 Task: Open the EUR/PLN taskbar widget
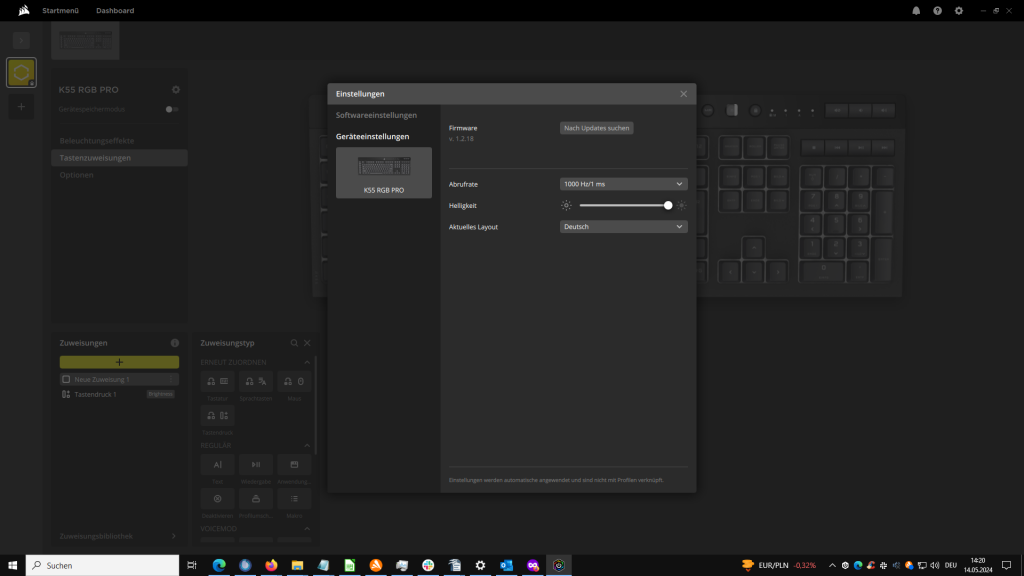[x=778, y=566]
